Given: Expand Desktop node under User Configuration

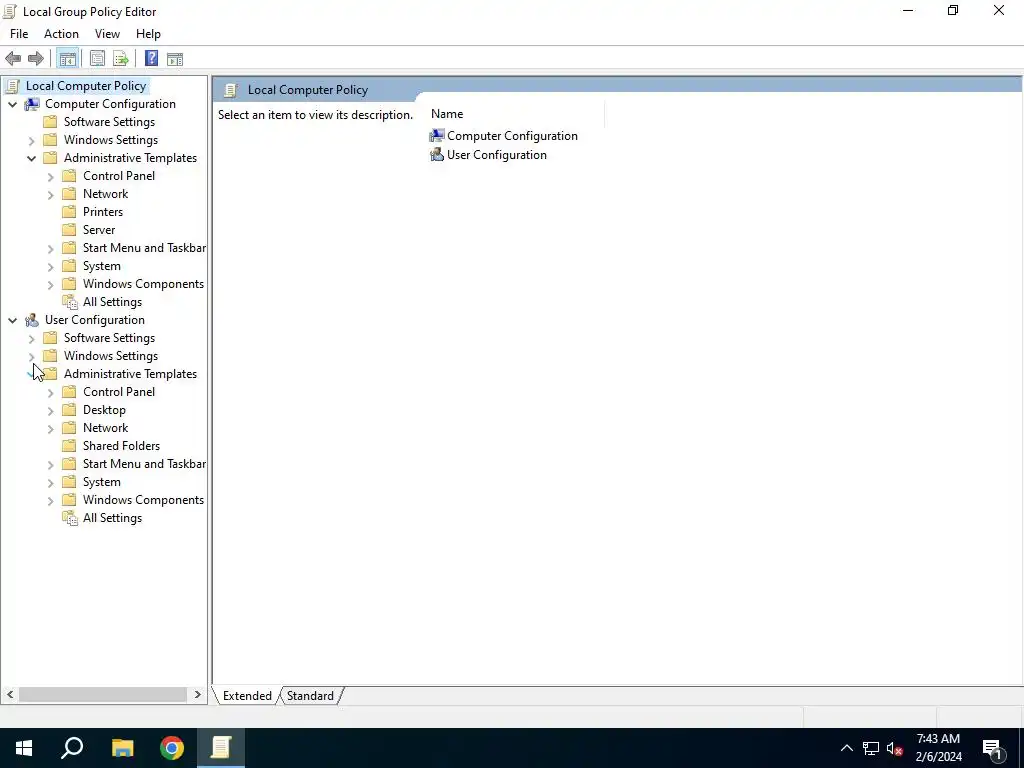Looking at the screenshot, I should click(50, 411).
